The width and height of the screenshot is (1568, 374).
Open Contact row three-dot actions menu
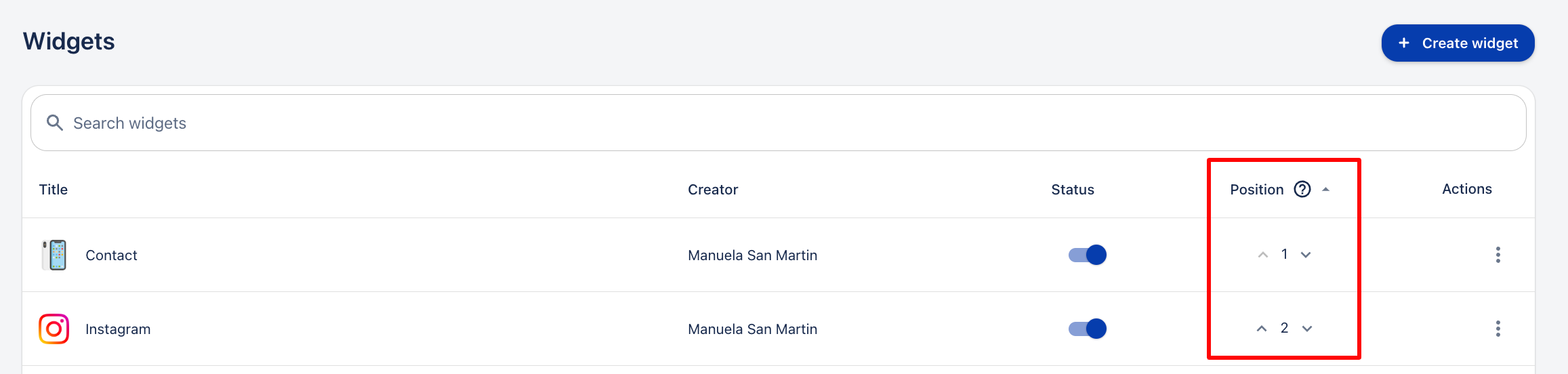click(x=1498, y=255)
